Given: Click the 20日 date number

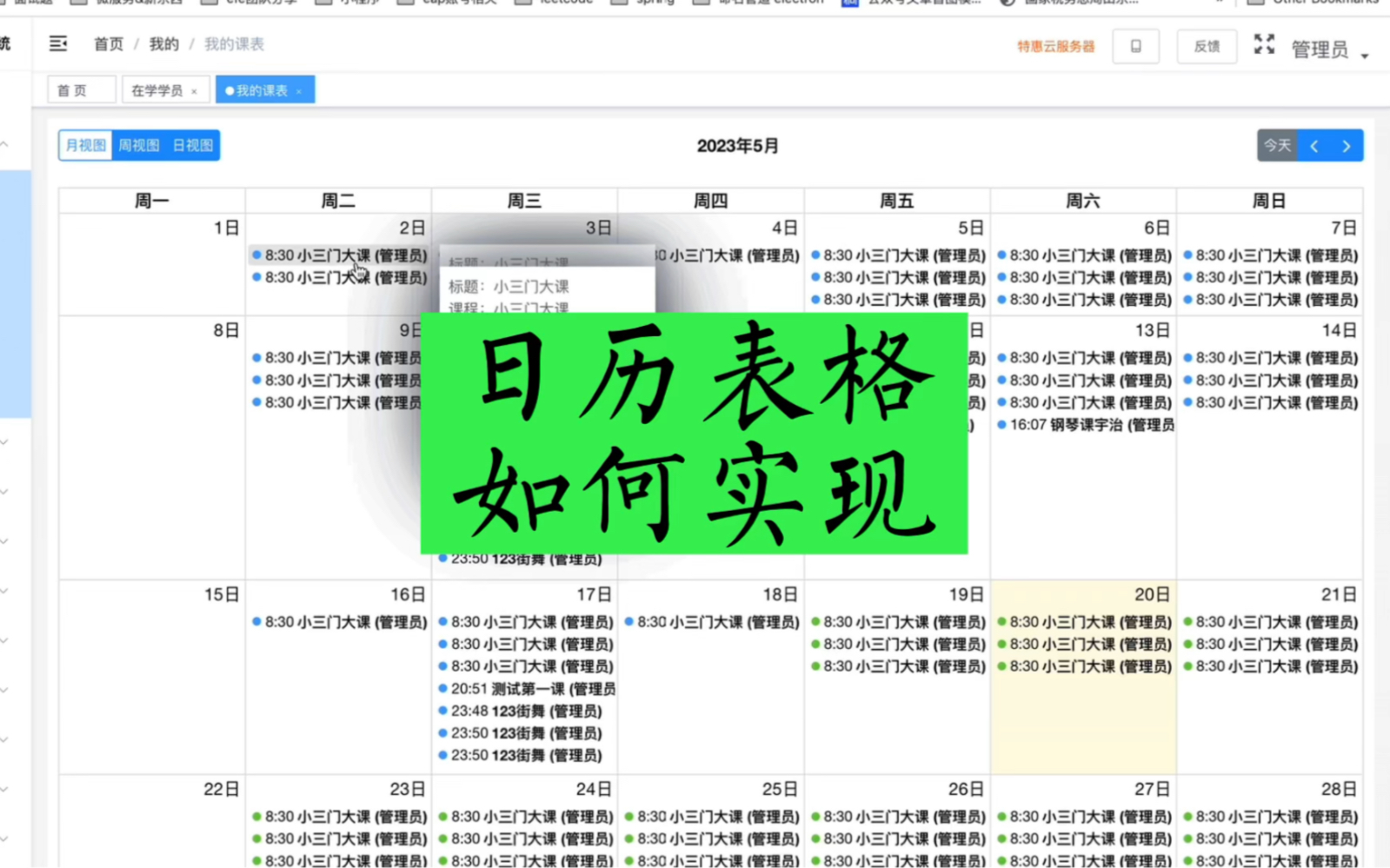Looking at the screenshot, I should click(1152, 594).
